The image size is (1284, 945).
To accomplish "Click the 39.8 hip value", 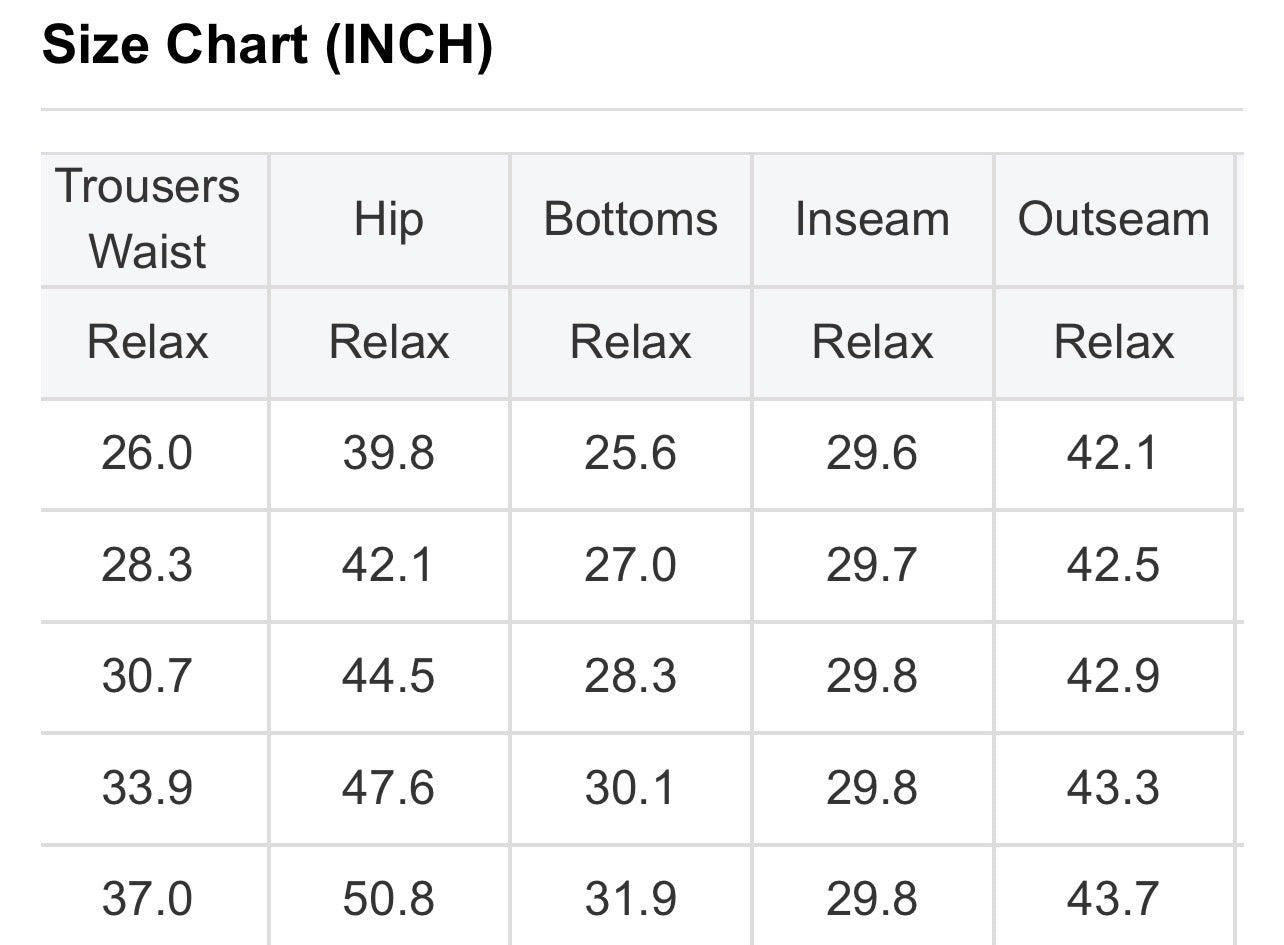I will [x=388, y=453].
